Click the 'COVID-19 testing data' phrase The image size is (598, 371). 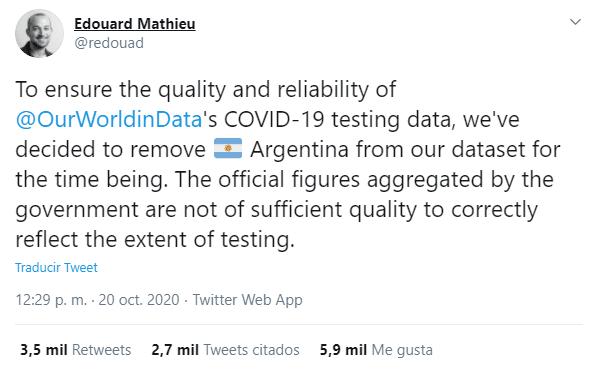338,119
